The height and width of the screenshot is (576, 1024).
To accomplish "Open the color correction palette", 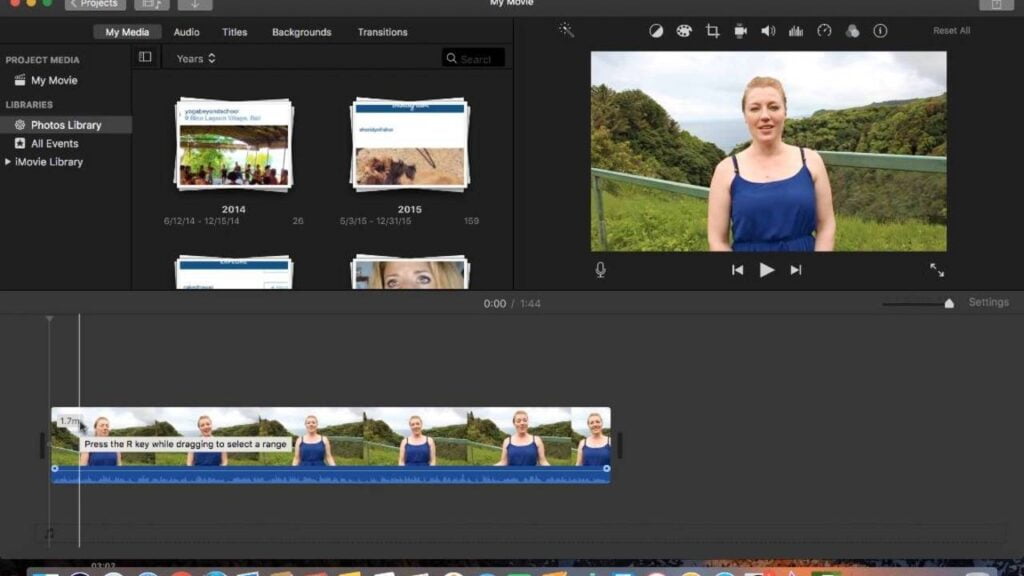I will (x=684, y=31).
